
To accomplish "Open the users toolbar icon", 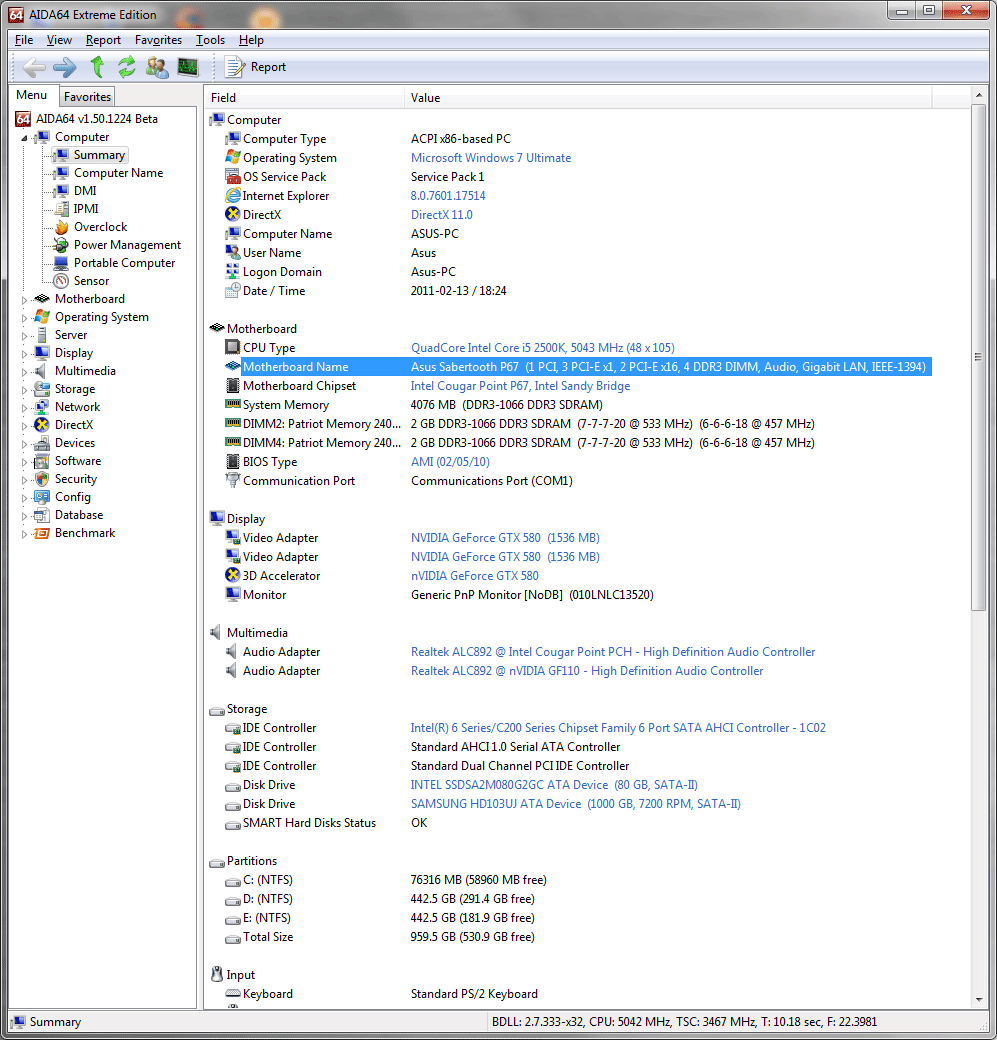I will (157, 67).
